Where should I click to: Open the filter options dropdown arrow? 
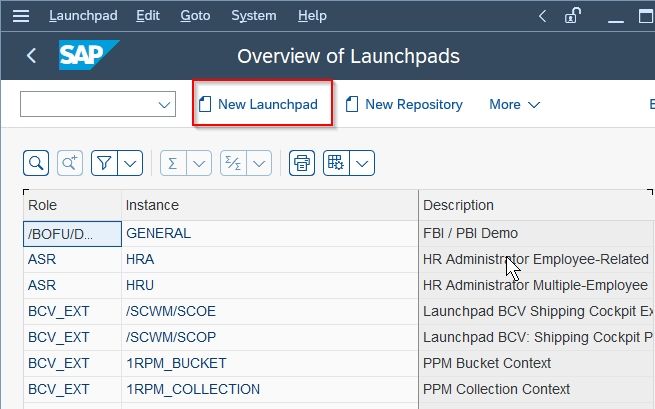(130, 163)
